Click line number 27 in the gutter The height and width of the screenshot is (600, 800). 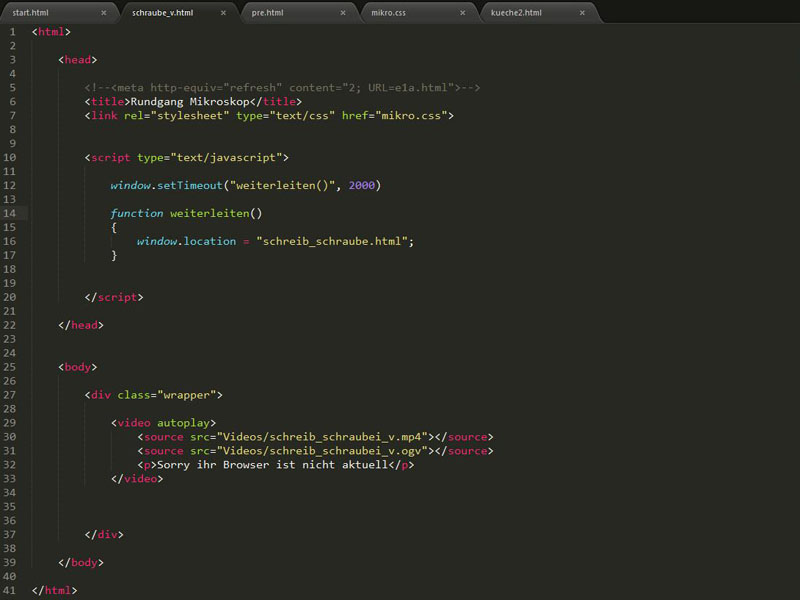(10, 395)
